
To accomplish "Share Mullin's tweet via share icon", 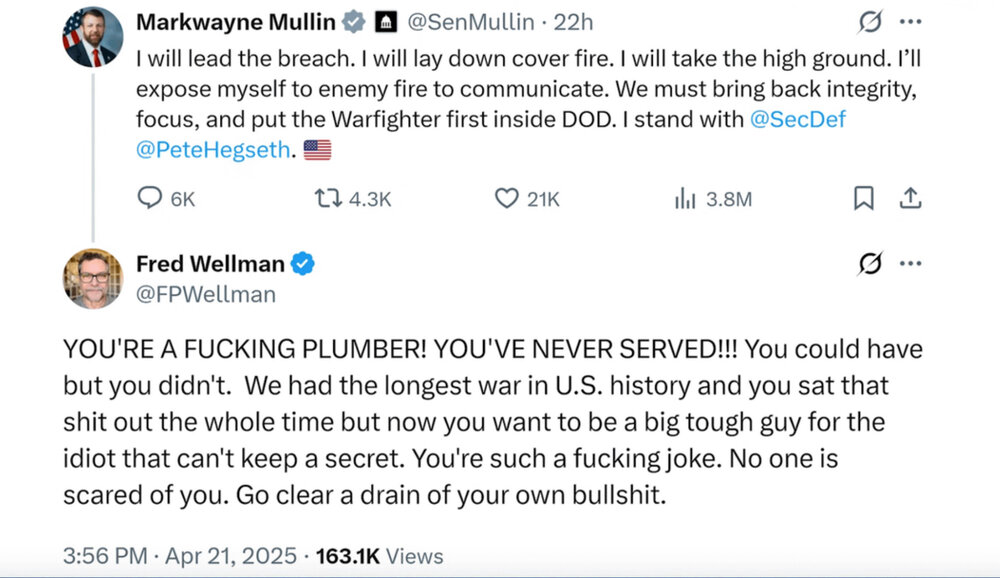I will [x=910, y=199].
